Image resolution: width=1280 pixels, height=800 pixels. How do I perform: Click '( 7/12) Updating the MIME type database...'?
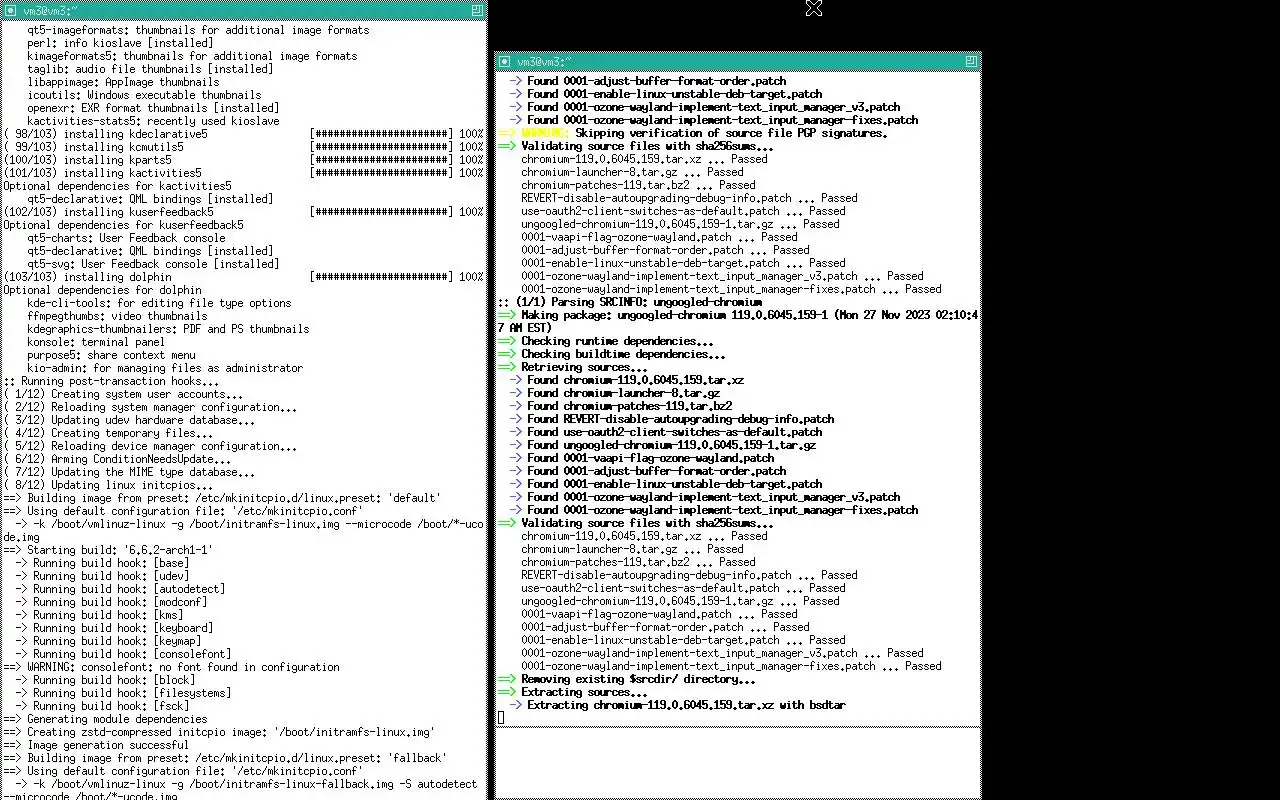(x=129, y=472)
